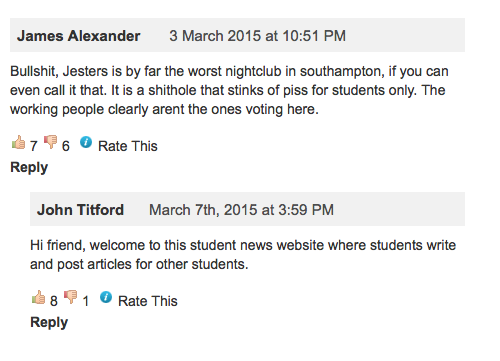Click info icon on John Titford's rating
The height and width of the screenshot is (361, 500).
click(106, 297)
